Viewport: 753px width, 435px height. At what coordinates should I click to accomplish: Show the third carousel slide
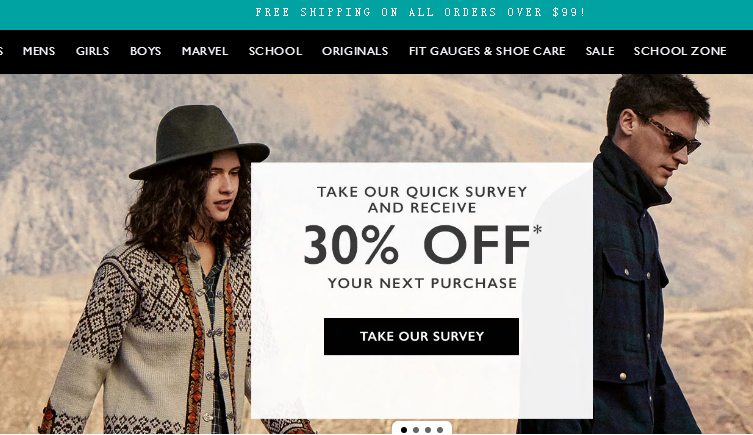428,430
